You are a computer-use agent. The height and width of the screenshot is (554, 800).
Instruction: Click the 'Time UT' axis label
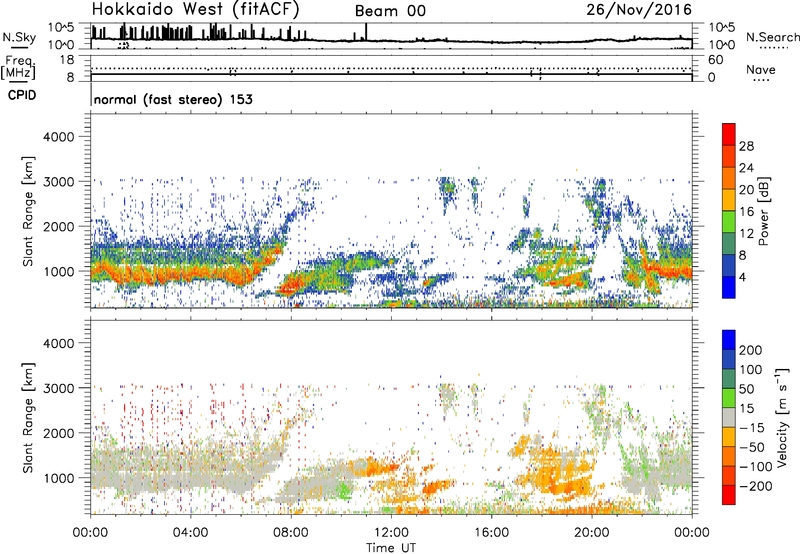point(391,548)
